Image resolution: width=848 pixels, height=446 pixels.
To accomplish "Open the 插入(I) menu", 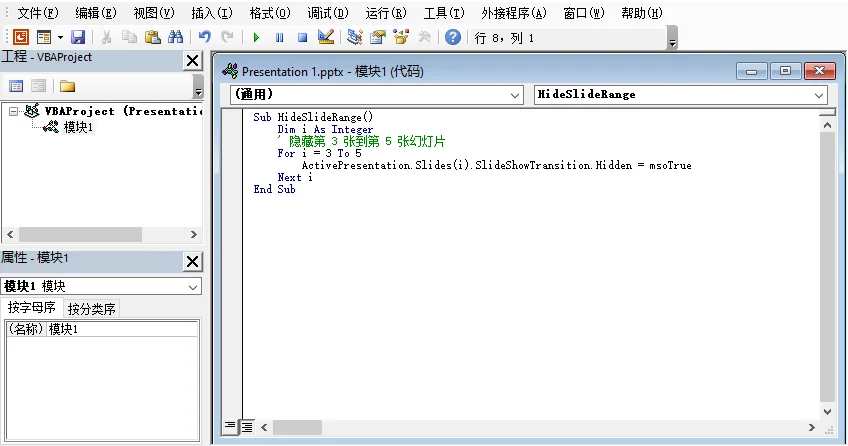I will tap(212, 13).
